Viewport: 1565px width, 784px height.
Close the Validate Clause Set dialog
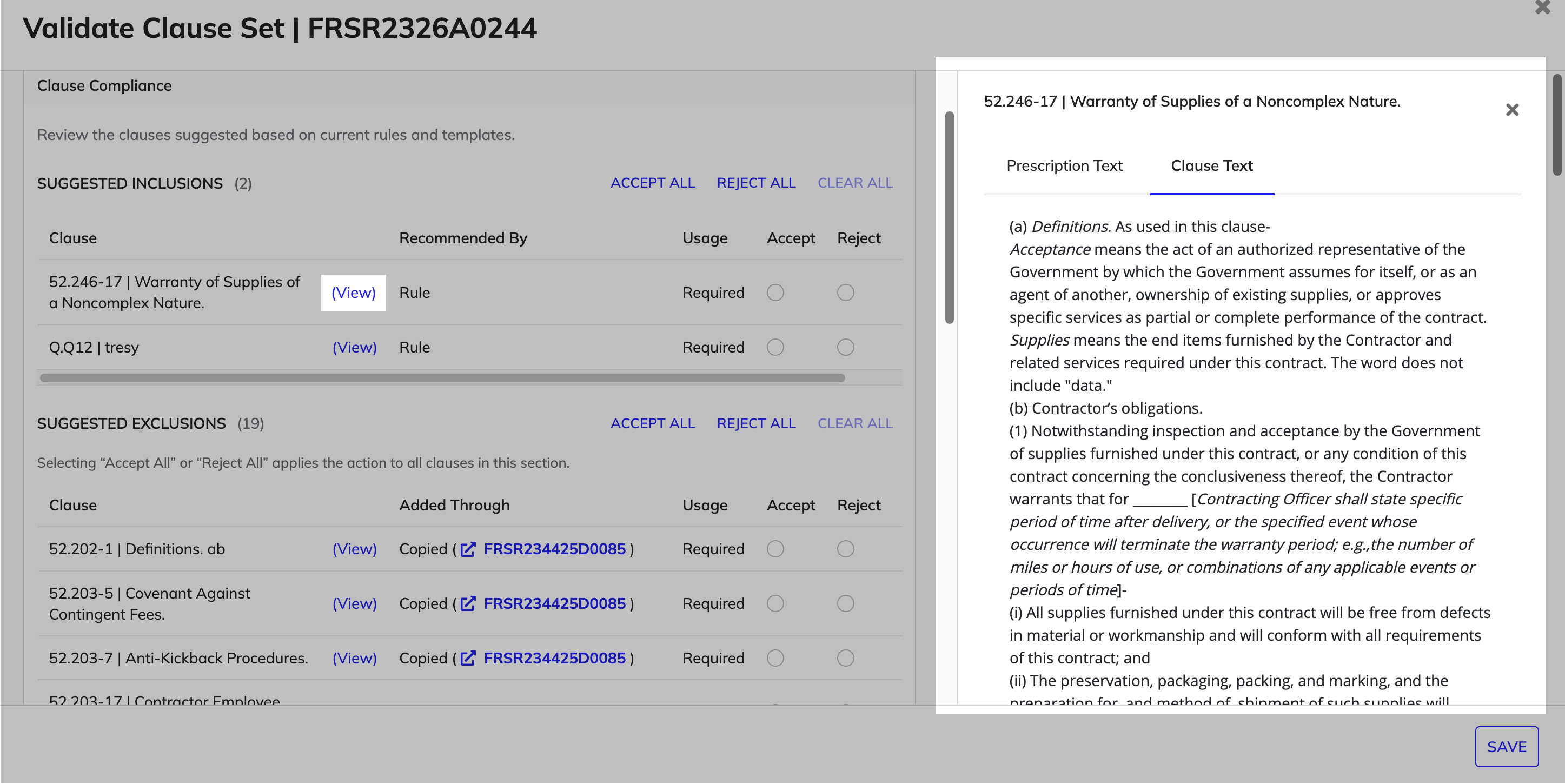coord(1542,7)
